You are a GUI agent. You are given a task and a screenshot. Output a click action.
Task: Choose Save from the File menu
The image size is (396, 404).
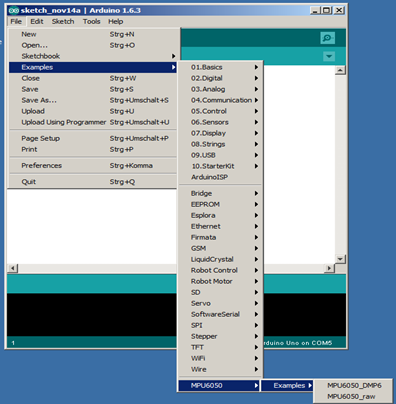(x=93, y=89)
